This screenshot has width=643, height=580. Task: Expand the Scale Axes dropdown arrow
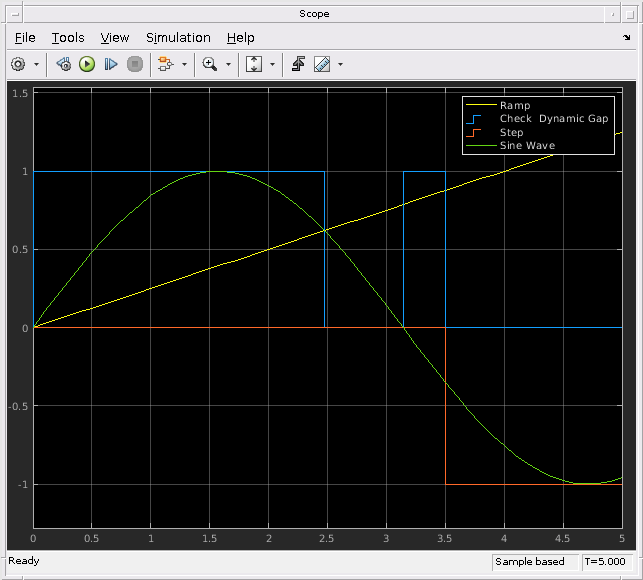pyautogui.click(x=272, y=64)
